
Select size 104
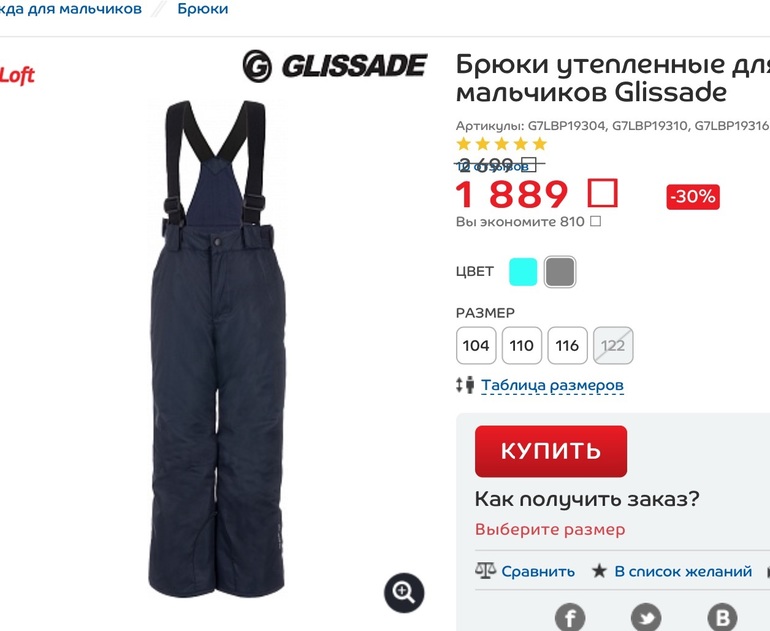click(476, 345)
